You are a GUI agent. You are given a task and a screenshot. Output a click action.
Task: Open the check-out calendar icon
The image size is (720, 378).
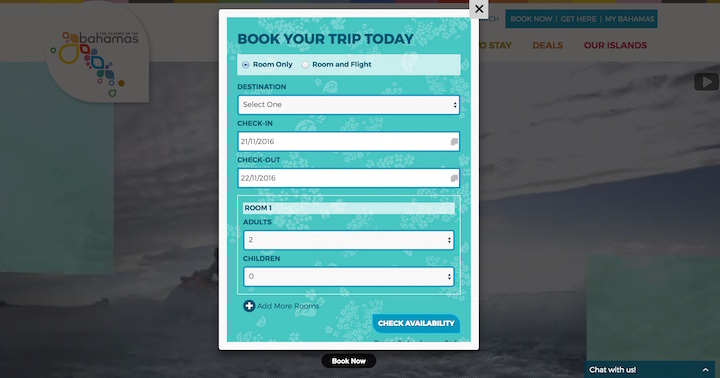click(454, 178)
